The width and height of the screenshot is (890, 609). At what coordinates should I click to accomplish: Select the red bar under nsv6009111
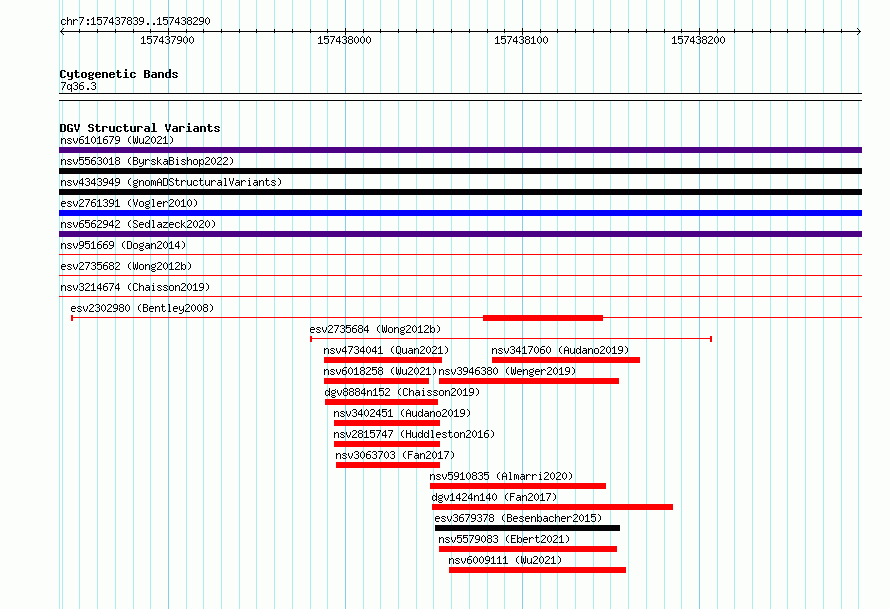coord(538,570)
